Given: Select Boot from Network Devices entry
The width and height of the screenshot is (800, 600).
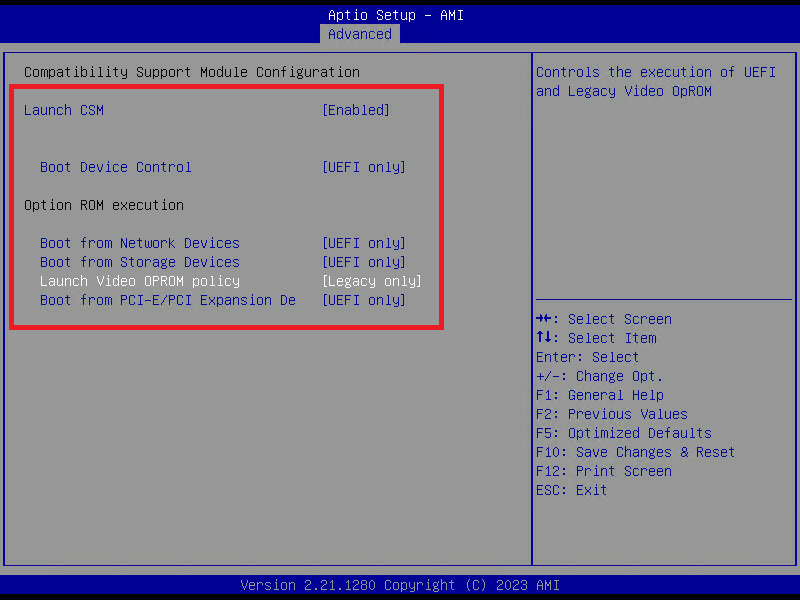Looking at the screenshot, I should tap(140, 243).
